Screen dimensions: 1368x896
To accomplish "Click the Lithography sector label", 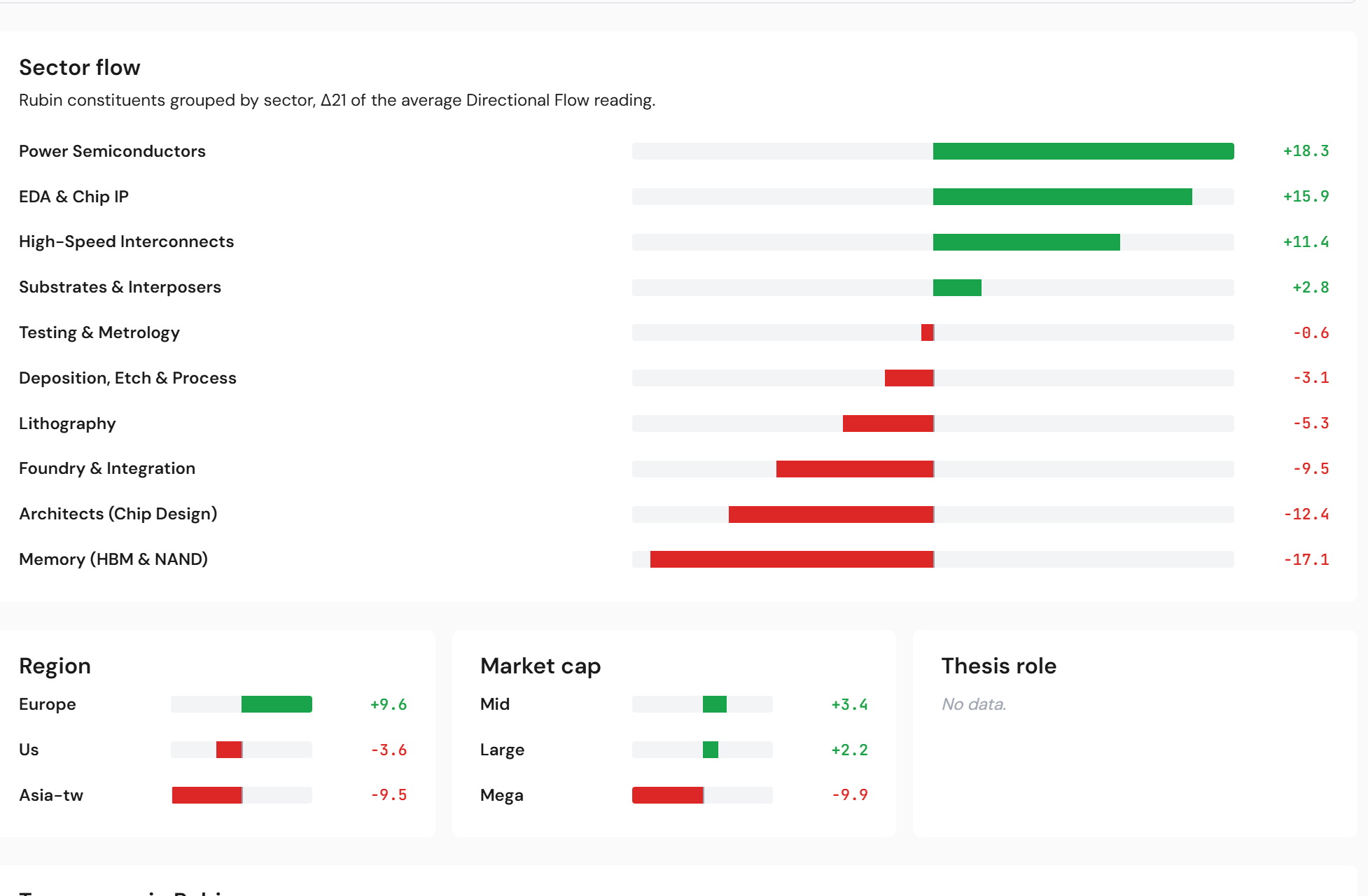I will pyautogui.click(x=67, y=423).
